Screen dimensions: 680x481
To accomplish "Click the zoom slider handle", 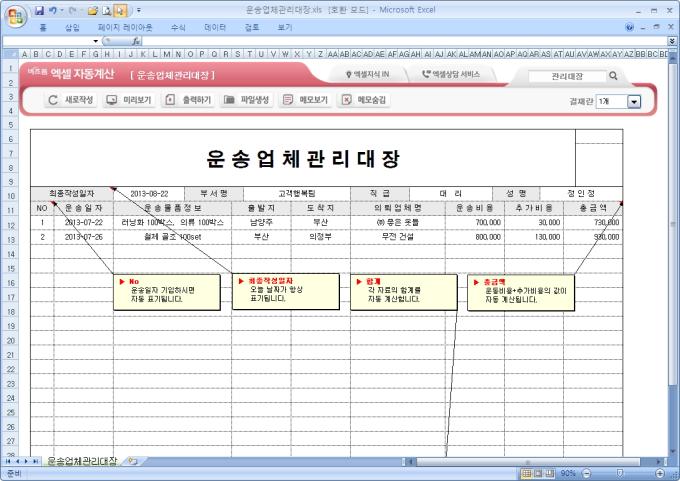I will pyautogui.click(x=620, y=473).
